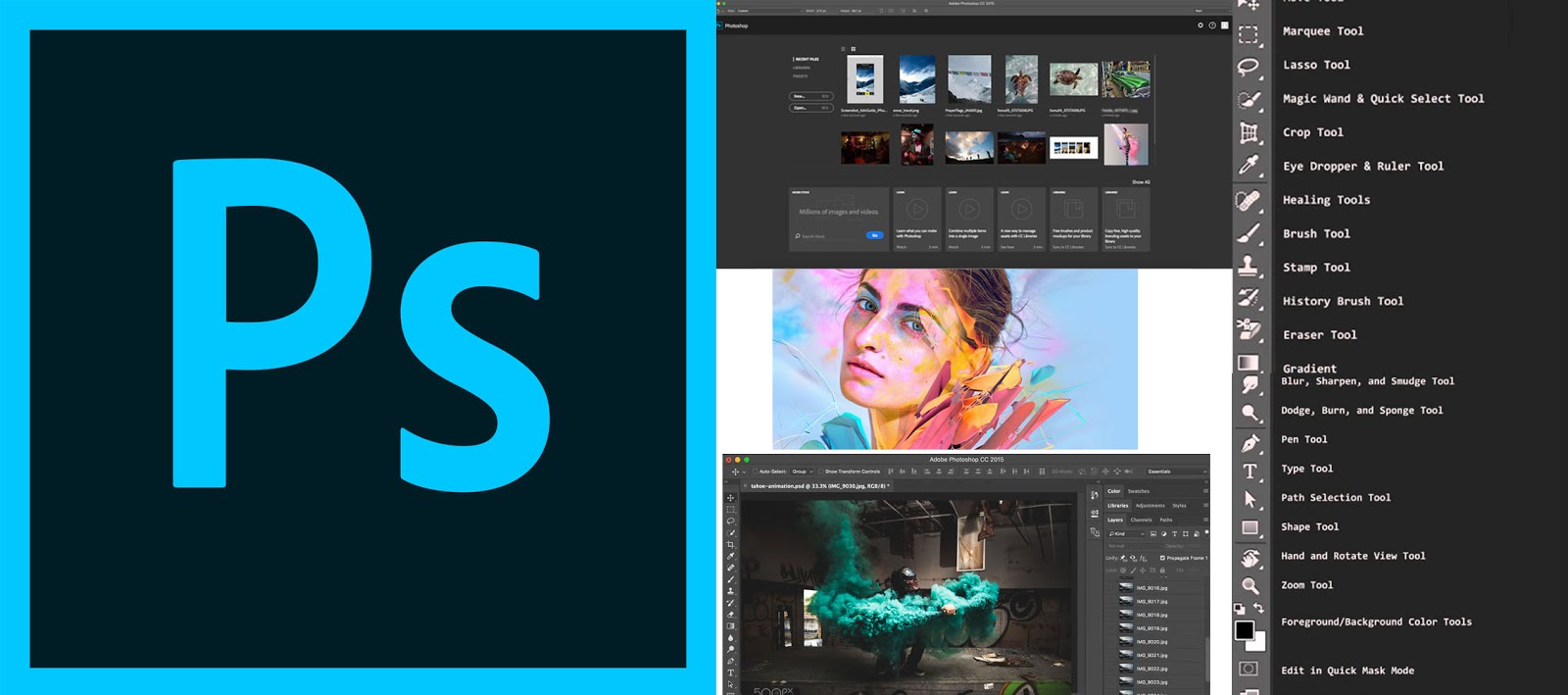Click the type layer filter icon
Screen dimensions: 1568x695
click(x=1174, y=534)
